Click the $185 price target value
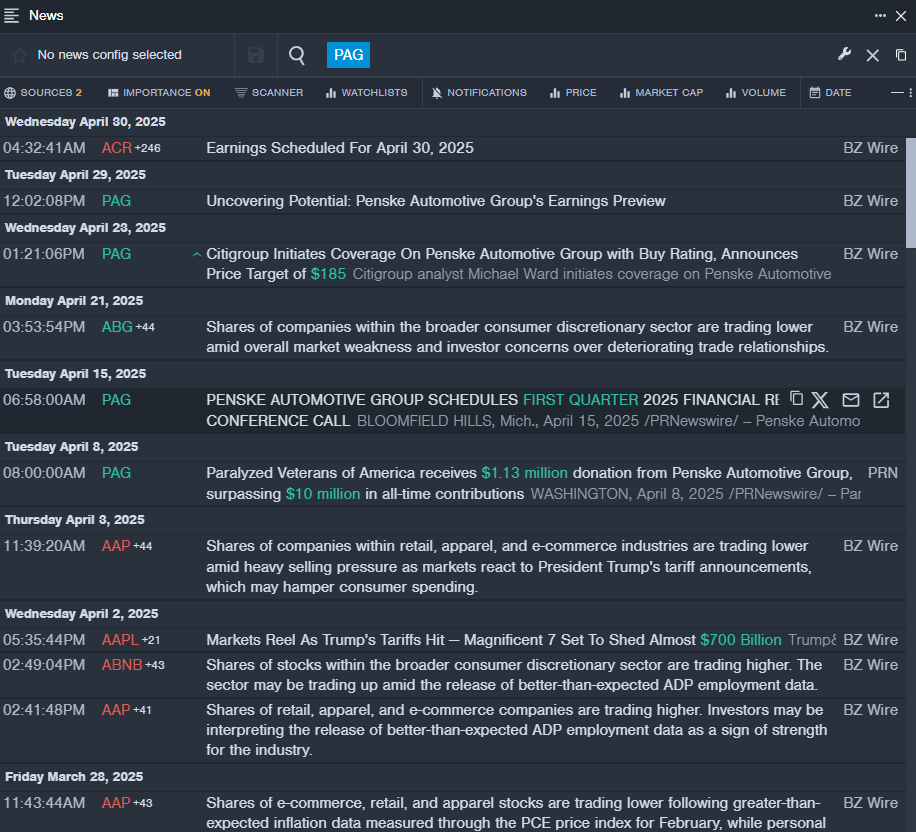This screenshot has height=832, width=916. tap(328, 274)
